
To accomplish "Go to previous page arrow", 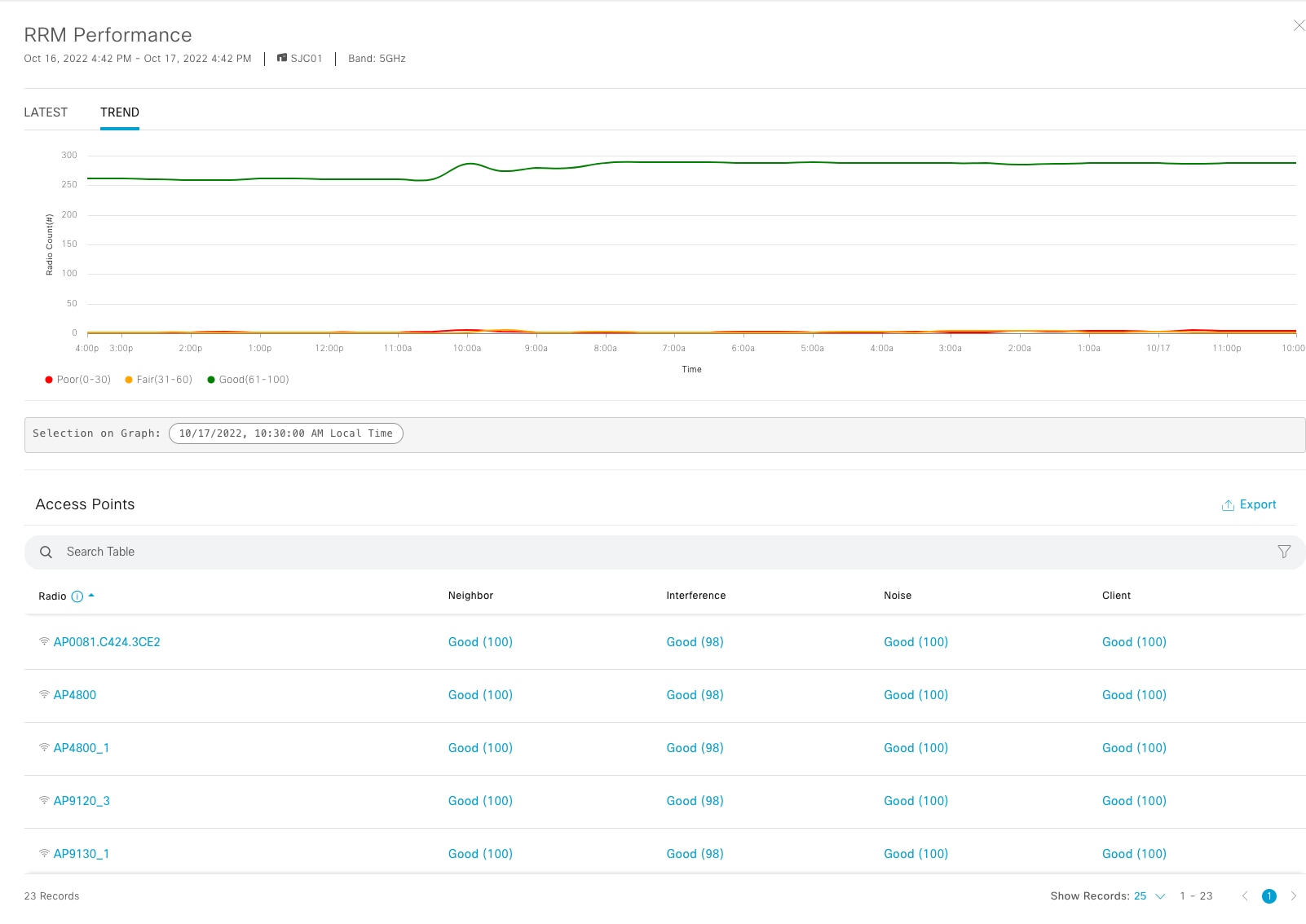I will click(1244, 895).
